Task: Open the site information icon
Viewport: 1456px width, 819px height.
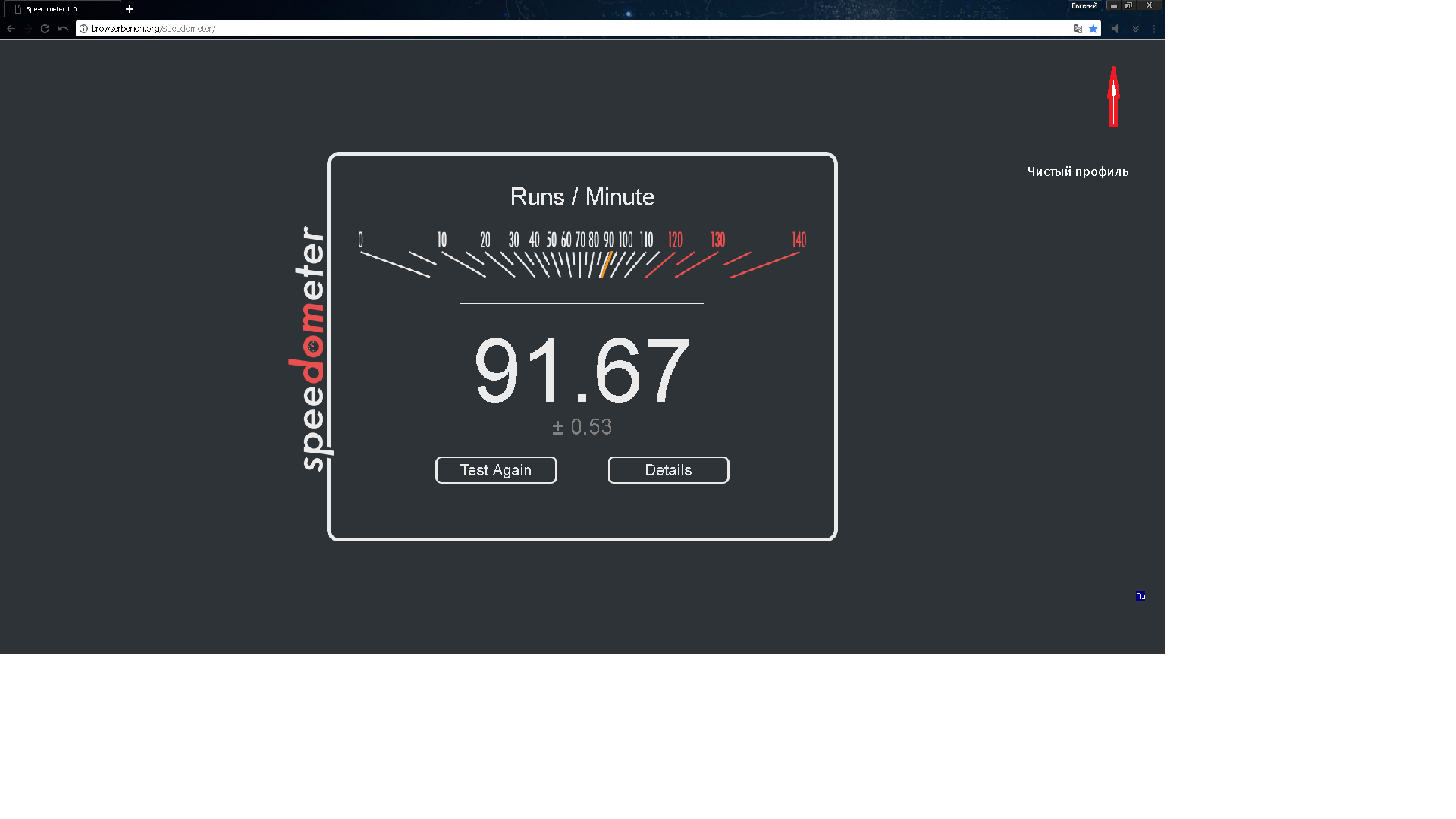Action: click(83, 29)
